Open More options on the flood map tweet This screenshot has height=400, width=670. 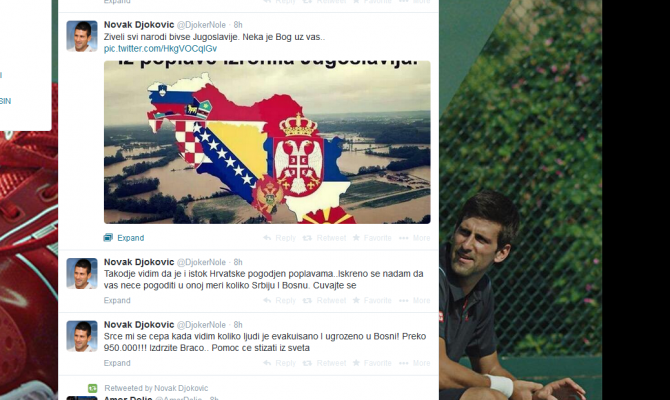click(415, 238)
